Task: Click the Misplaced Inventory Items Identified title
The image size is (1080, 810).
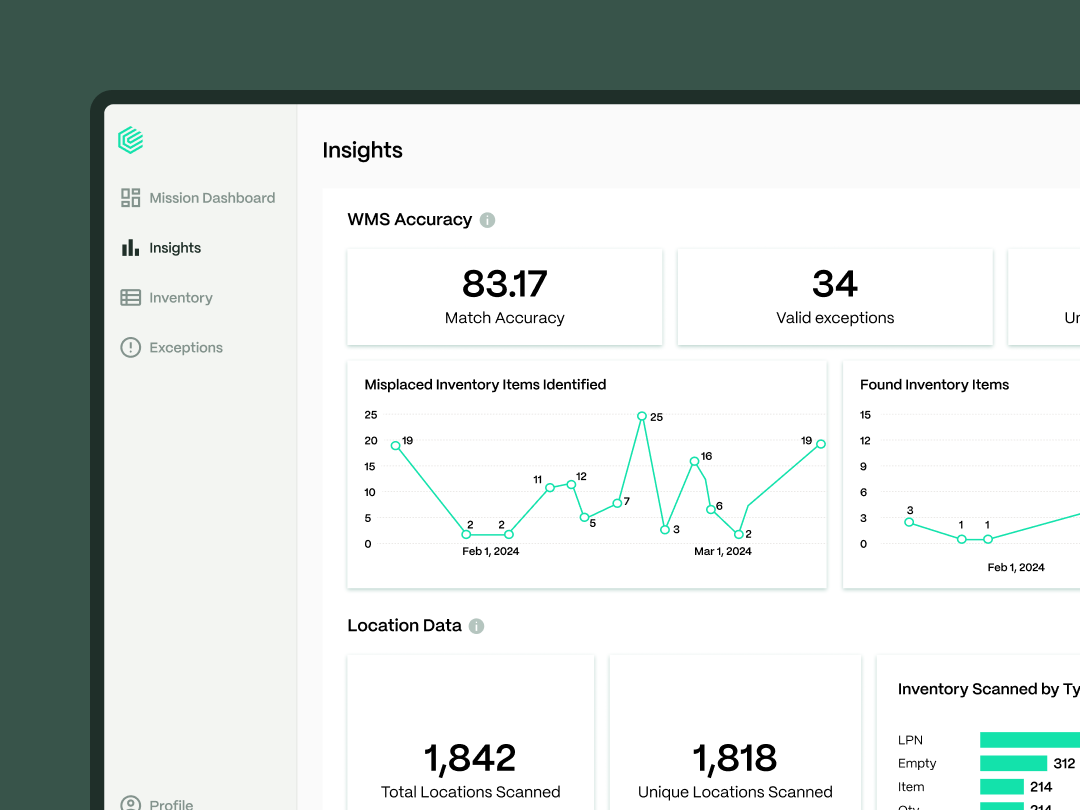Action: click(x=486, y=384)
